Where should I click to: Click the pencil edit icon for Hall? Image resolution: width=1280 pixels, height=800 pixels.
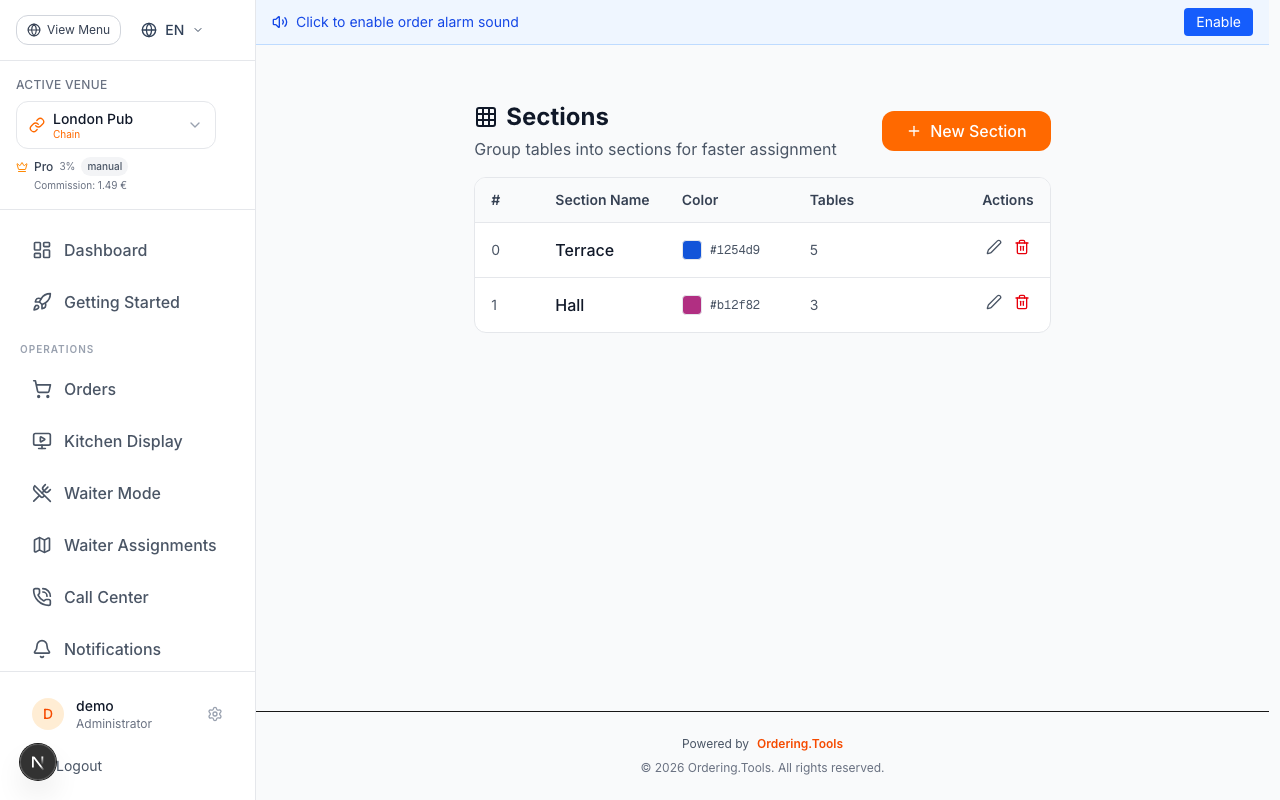(993, 302)
